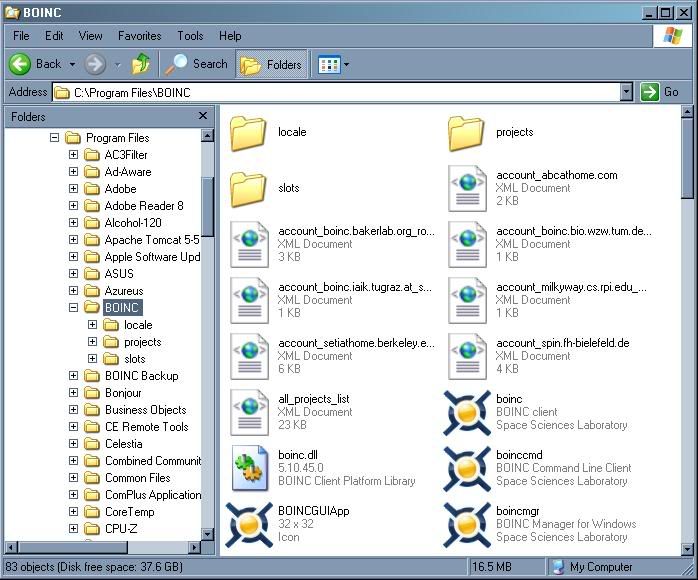Open the Edit menu

[54, 36]
